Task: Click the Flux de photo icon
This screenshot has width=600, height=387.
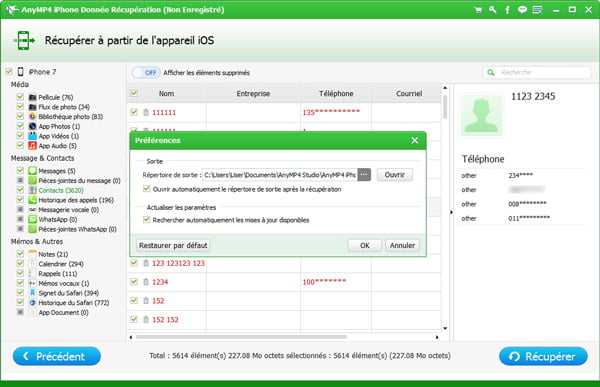Action: pyautogui.click(x=33, y=107)
